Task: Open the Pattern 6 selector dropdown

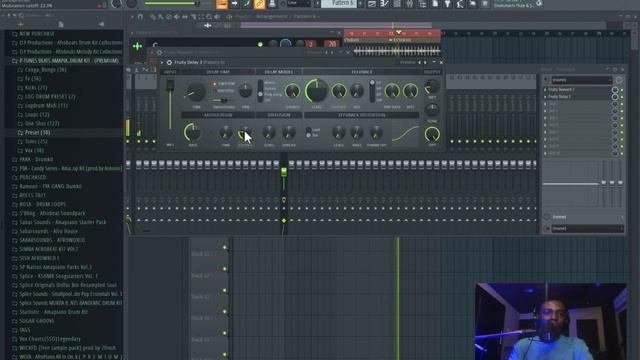Action: 338,4
